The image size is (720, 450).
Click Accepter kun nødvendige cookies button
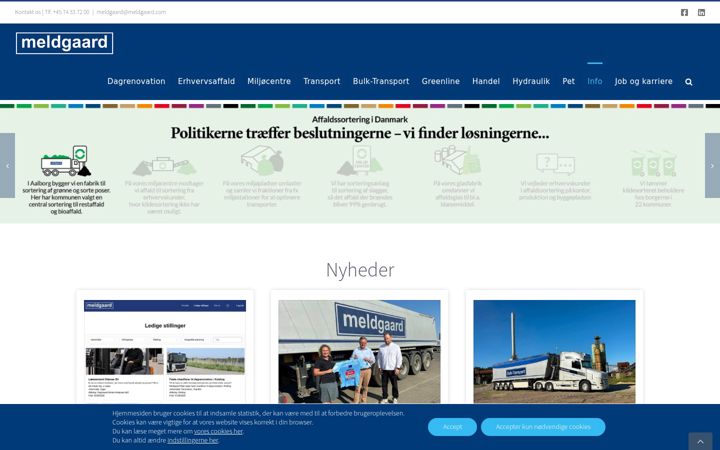click(x=543, y=427)
